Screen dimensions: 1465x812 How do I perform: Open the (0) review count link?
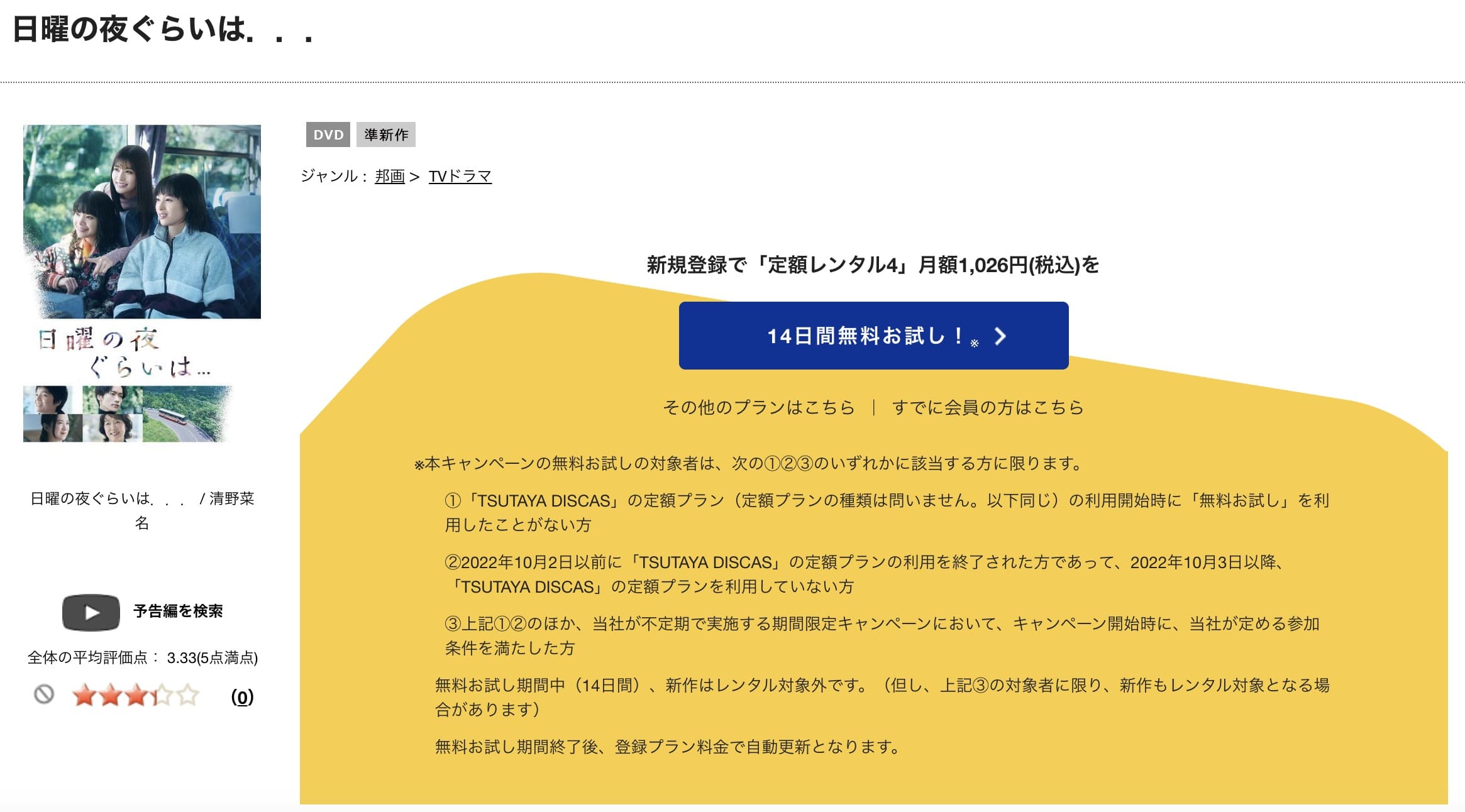click(243, 696)
